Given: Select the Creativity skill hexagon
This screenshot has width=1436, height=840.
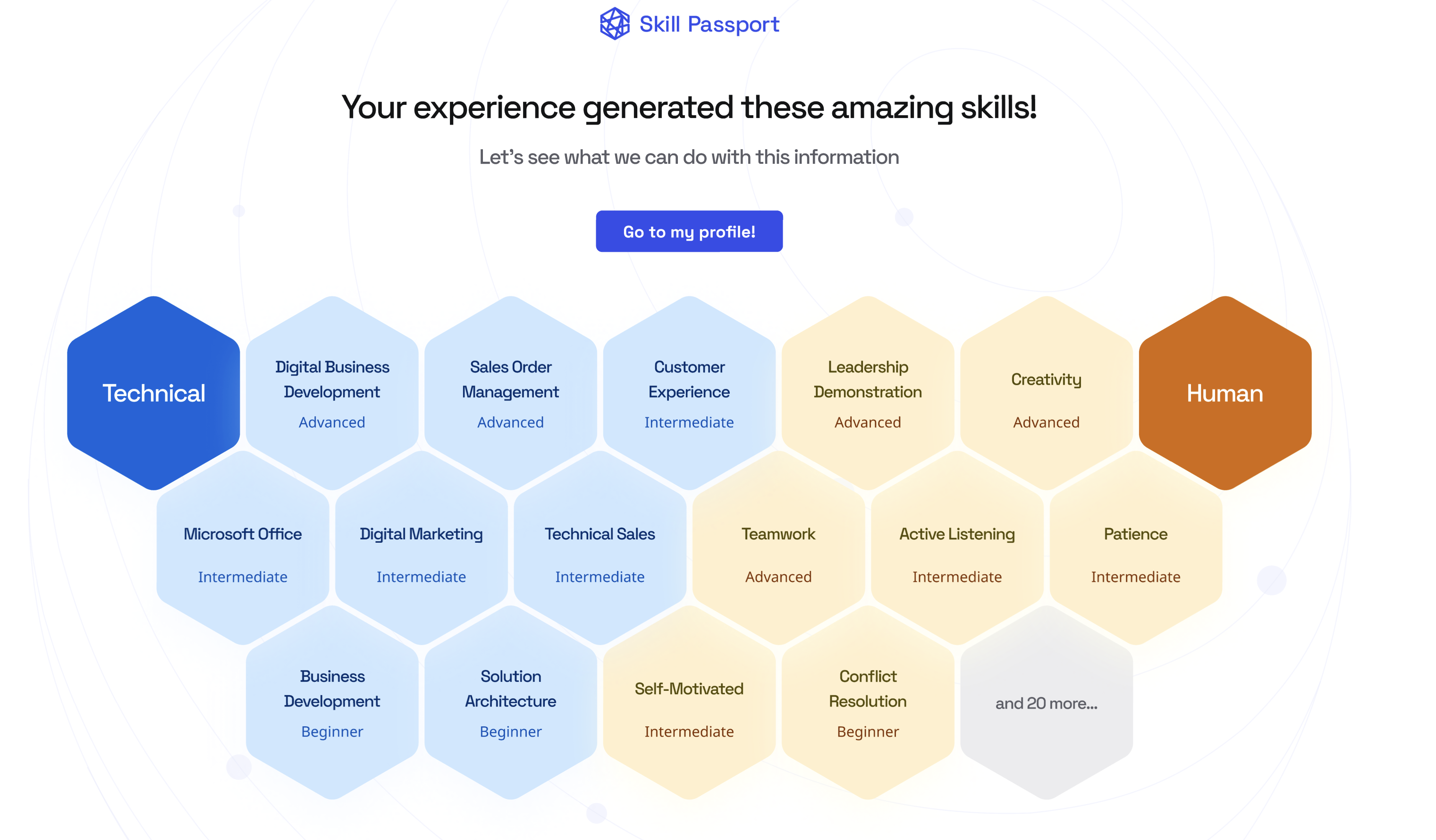Looking at the screenshot, I should click(x=1046, y=393).
